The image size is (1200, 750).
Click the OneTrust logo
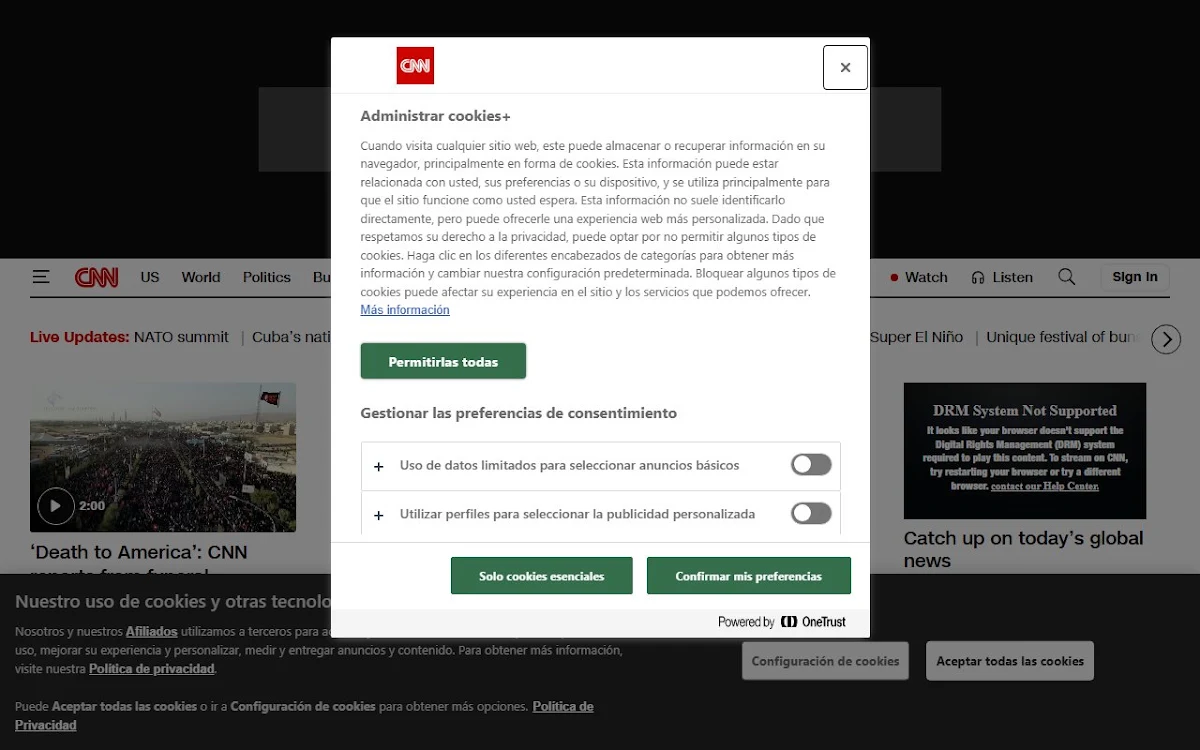[x=813, y=622]
